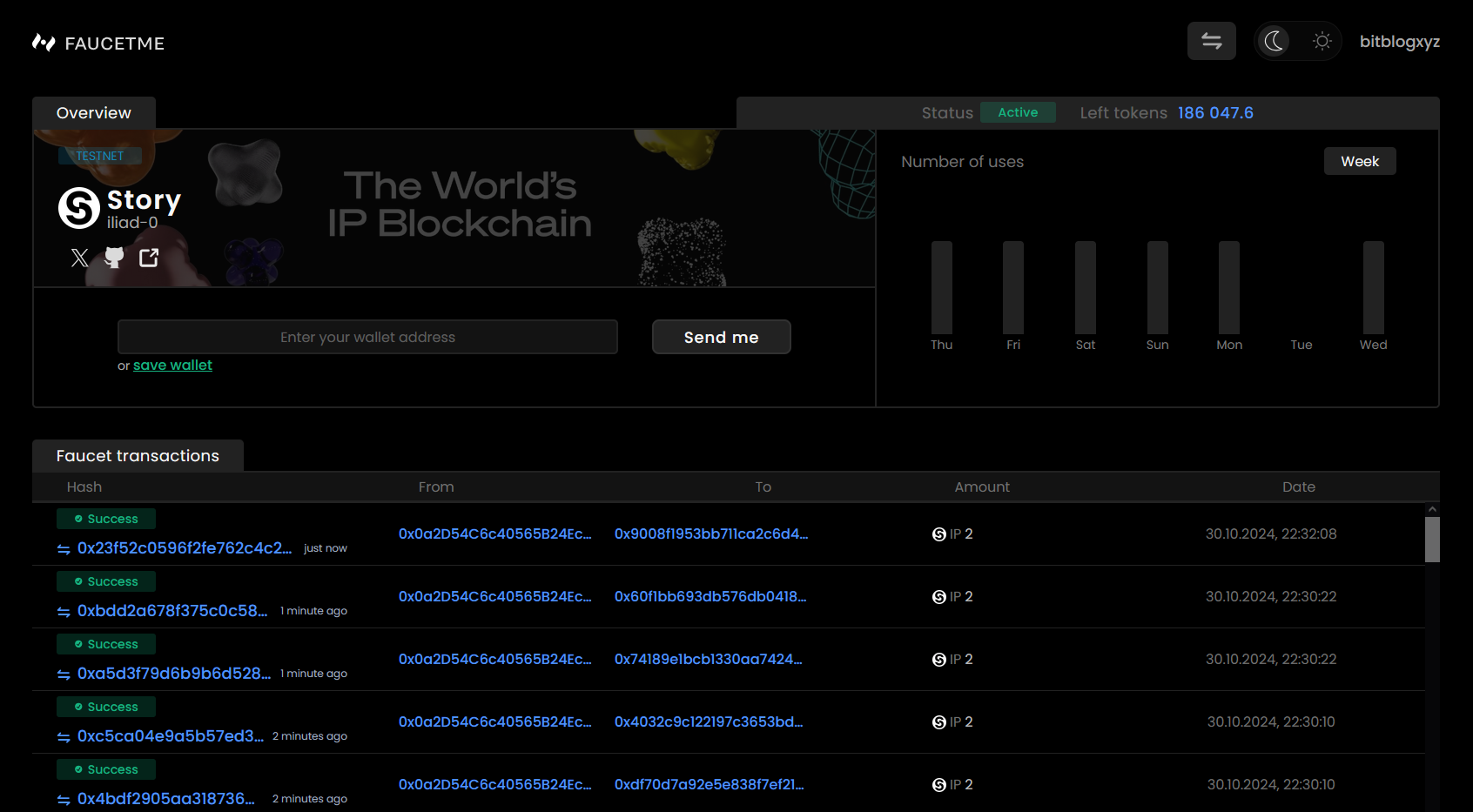
Task: Focus the wallet address input field
Action: (367, 337)
